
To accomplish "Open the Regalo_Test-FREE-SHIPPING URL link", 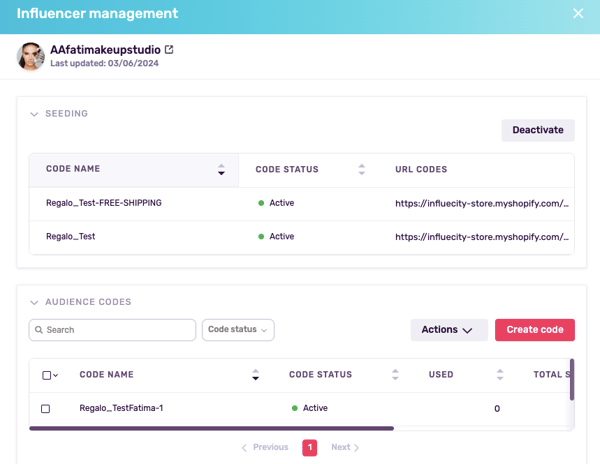I will pyautogui.click(x=482, y=203).
